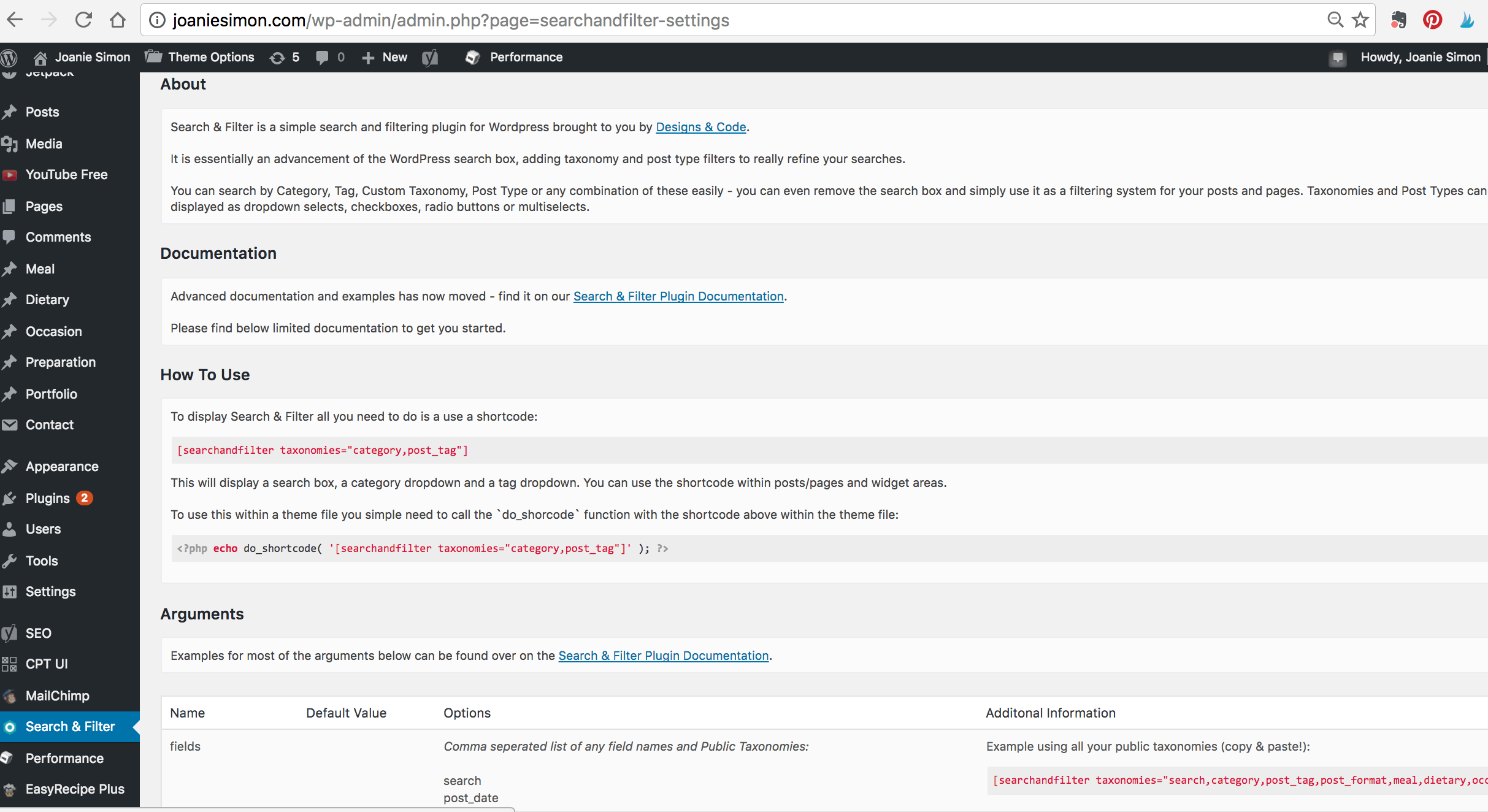Viewport: 1488px width, 812px height.
Task: Open the updates icon showing 5
Action: [285, 58]
